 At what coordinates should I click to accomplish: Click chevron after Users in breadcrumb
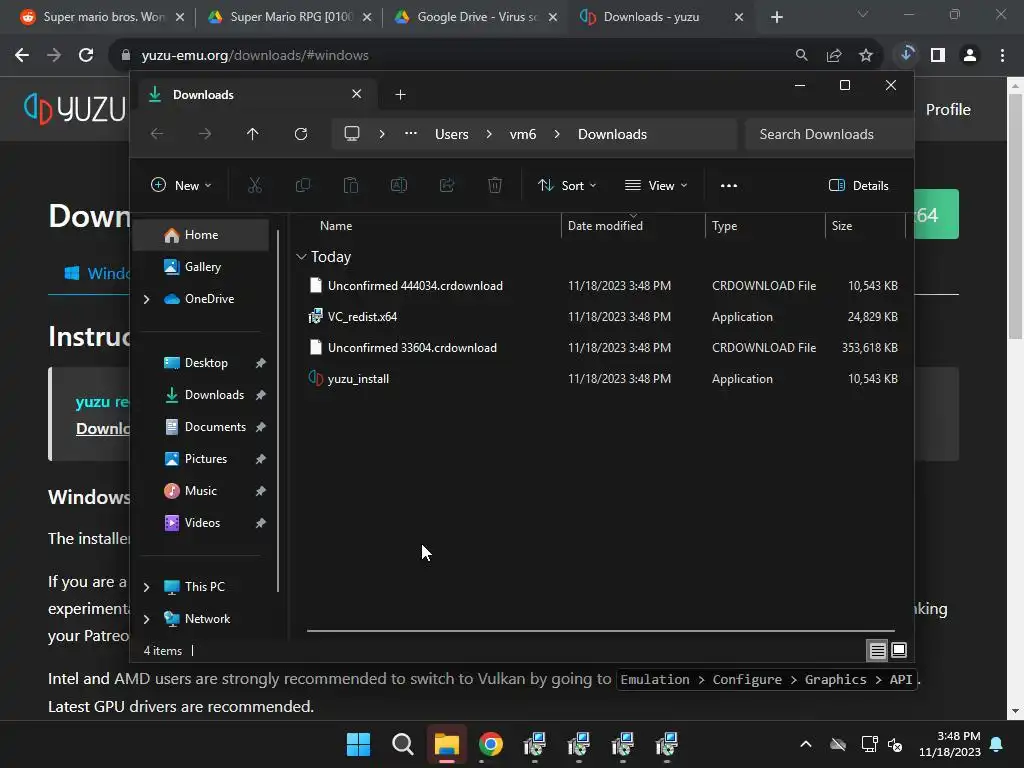click(489, 134)
